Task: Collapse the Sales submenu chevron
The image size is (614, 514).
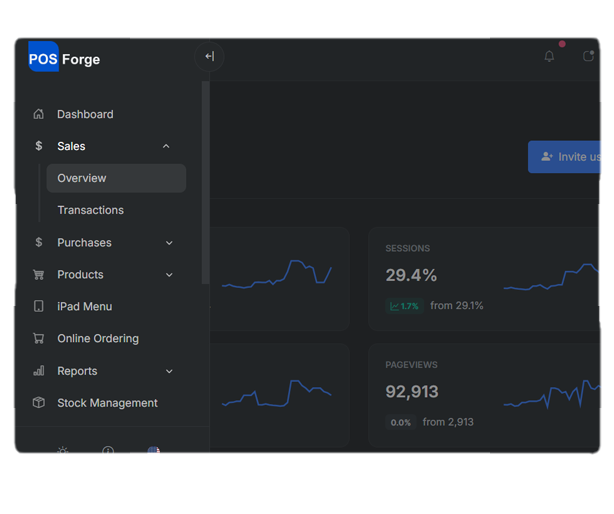Action: click(166, 147)
